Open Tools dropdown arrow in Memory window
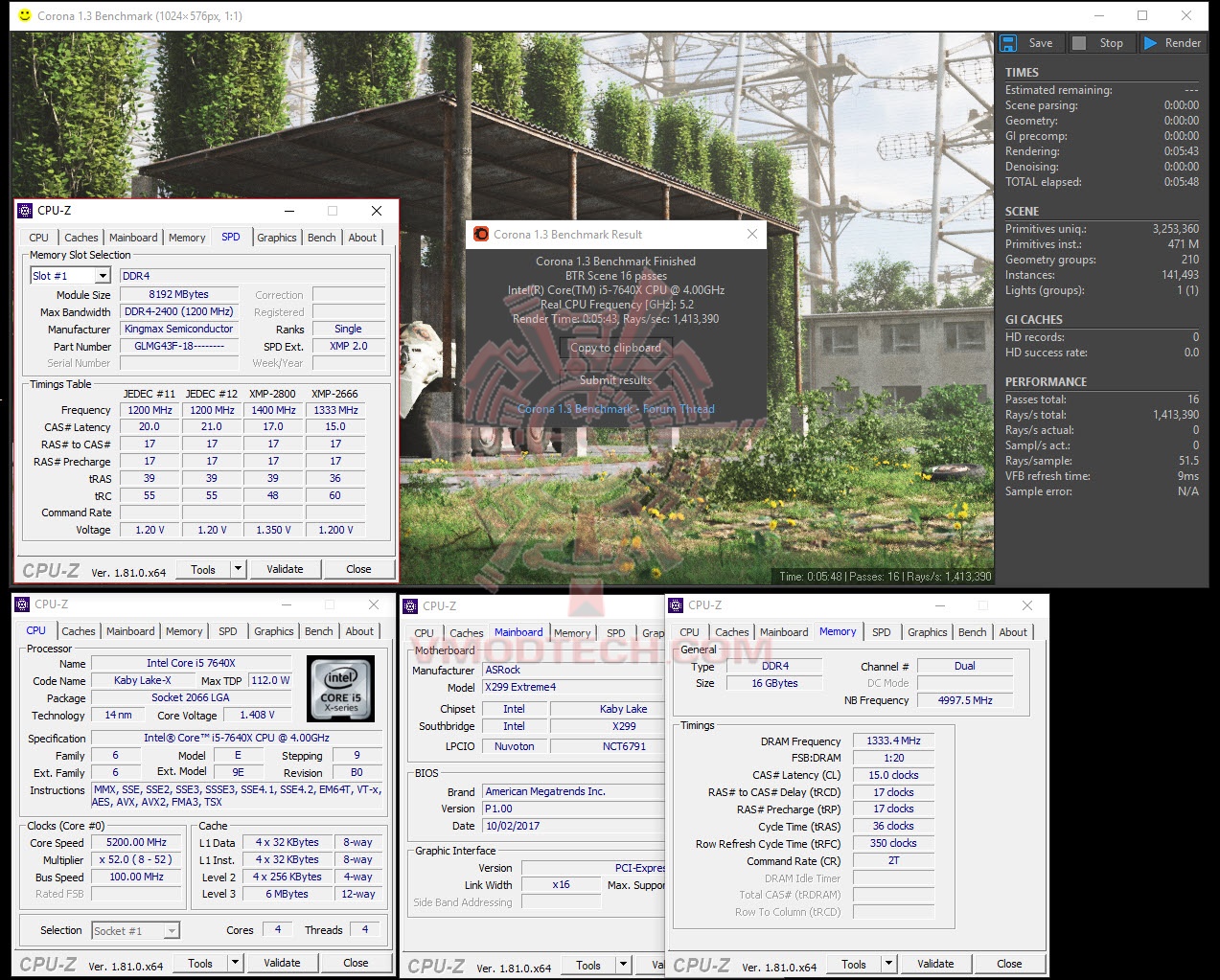This screenshot has width=1220, height=980. tap(888, 964)
